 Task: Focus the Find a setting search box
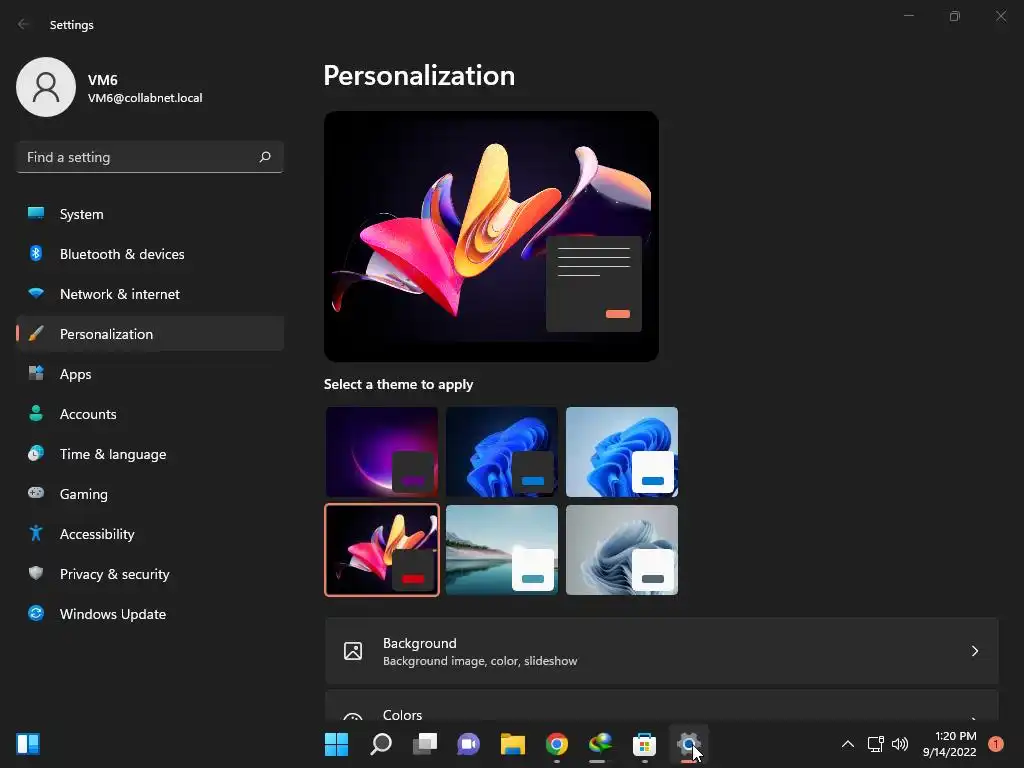(x=150, y=157)
